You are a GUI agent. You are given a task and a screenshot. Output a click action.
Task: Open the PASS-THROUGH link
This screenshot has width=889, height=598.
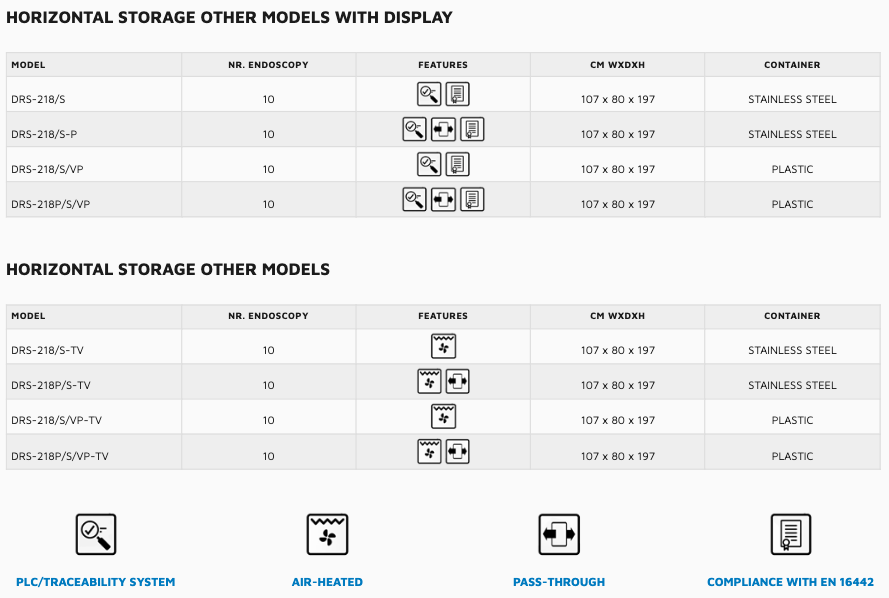(x=559, y=582)
